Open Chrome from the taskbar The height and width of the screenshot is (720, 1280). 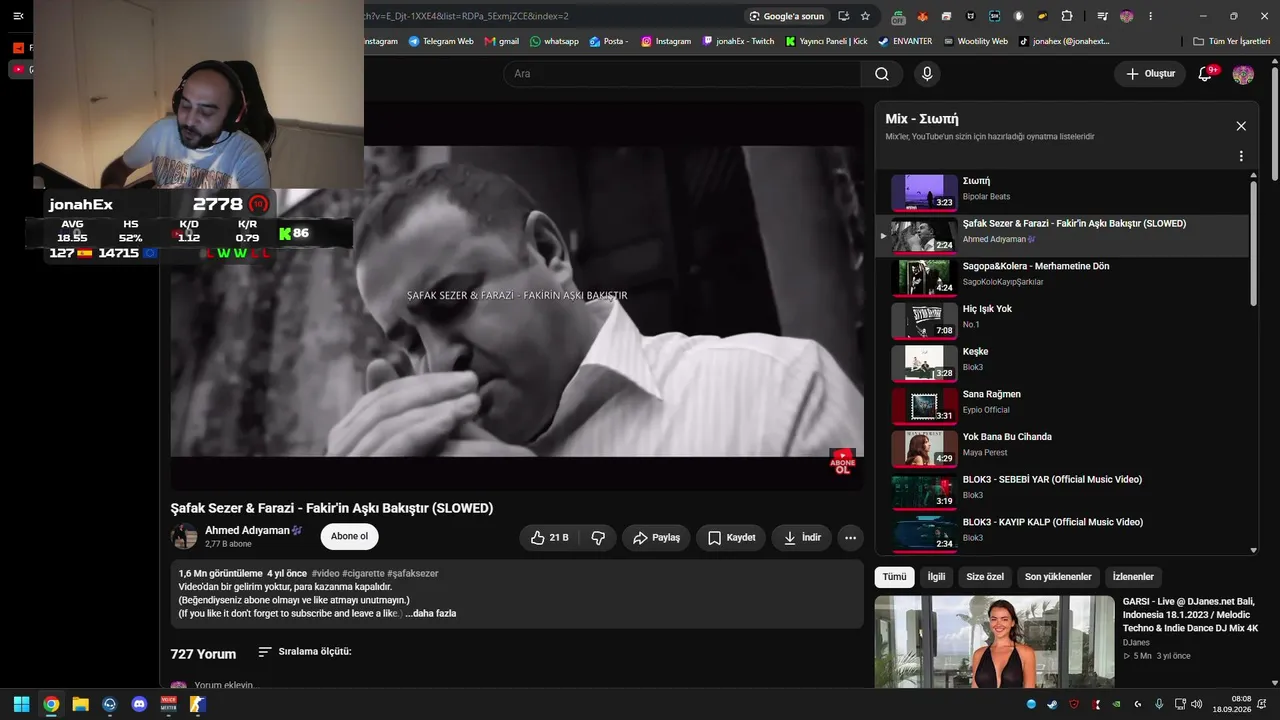51,704
